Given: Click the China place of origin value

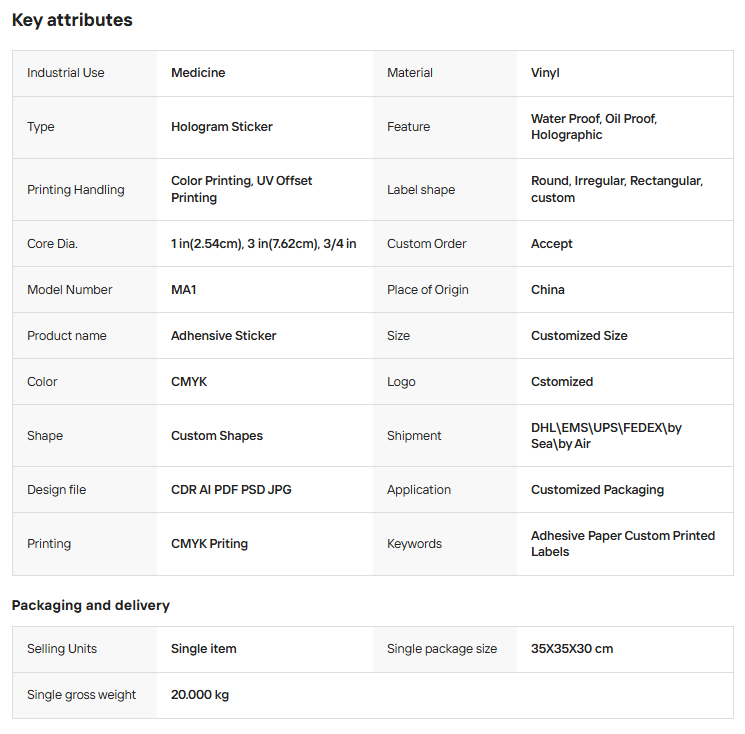Looking at the screenshot, I should coord(548,290).
